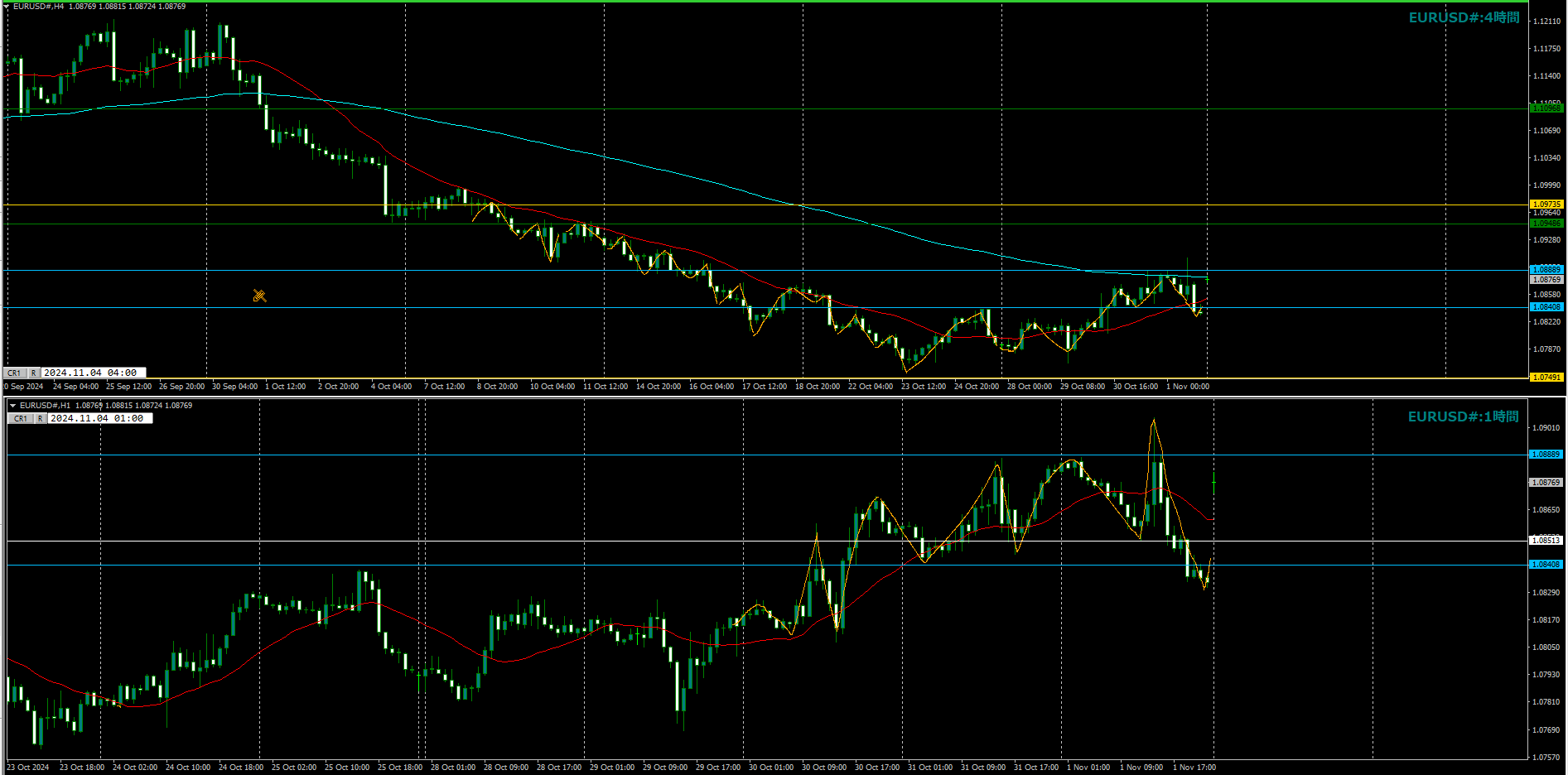This screenshot has width=1568, height=775.
Task: Click the 1.09488 green price label
Action: 1546,224
